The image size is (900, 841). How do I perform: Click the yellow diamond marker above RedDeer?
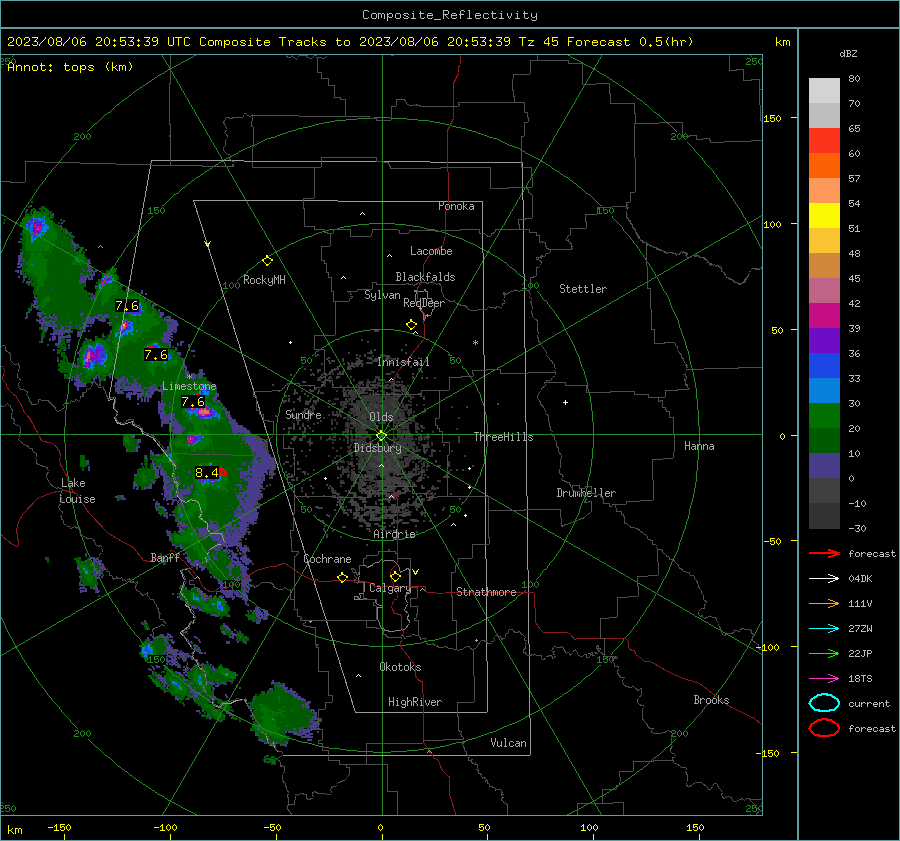[411, 325]
